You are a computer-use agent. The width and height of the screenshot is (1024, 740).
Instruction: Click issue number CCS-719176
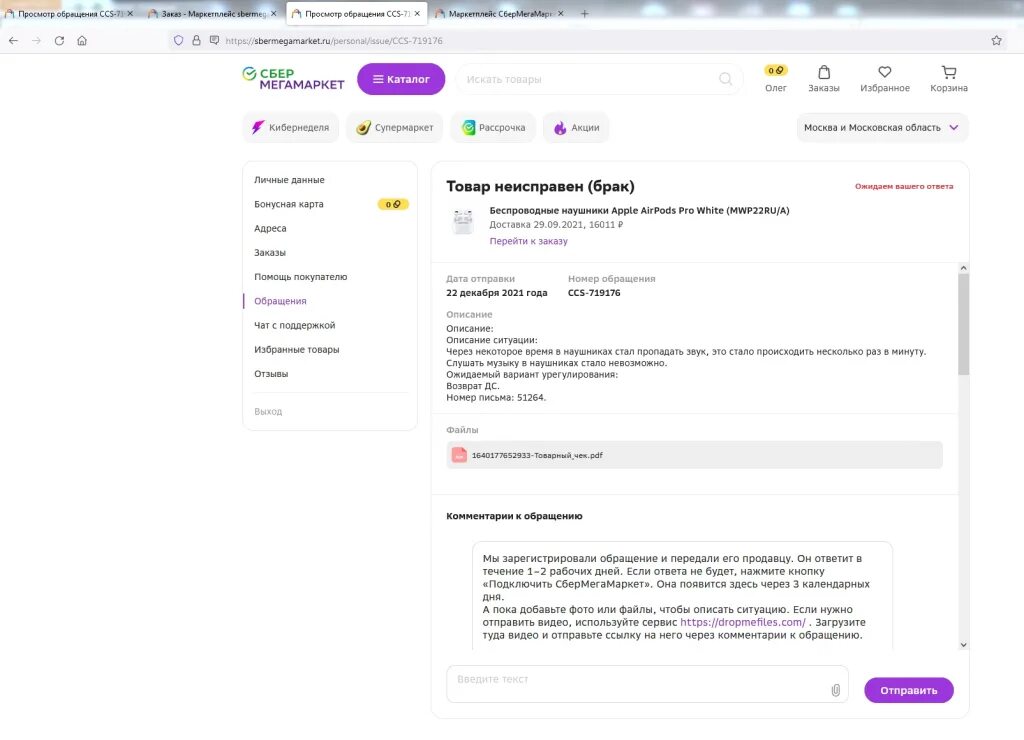click(594, 293)
